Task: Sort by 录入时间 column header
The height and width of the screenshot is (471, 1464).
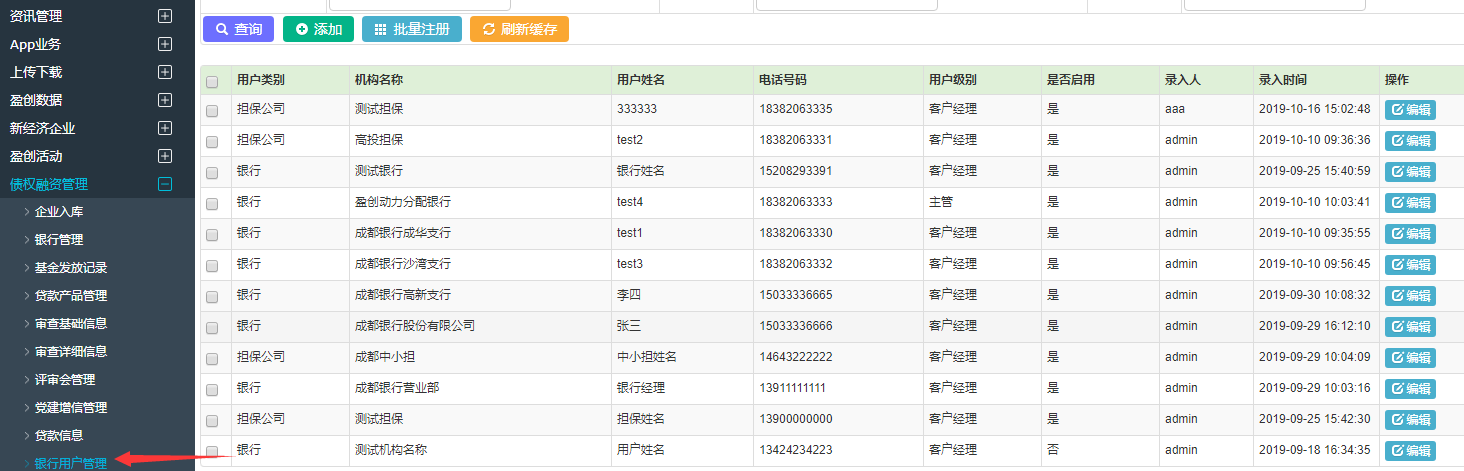Action: coord(1282,80)
